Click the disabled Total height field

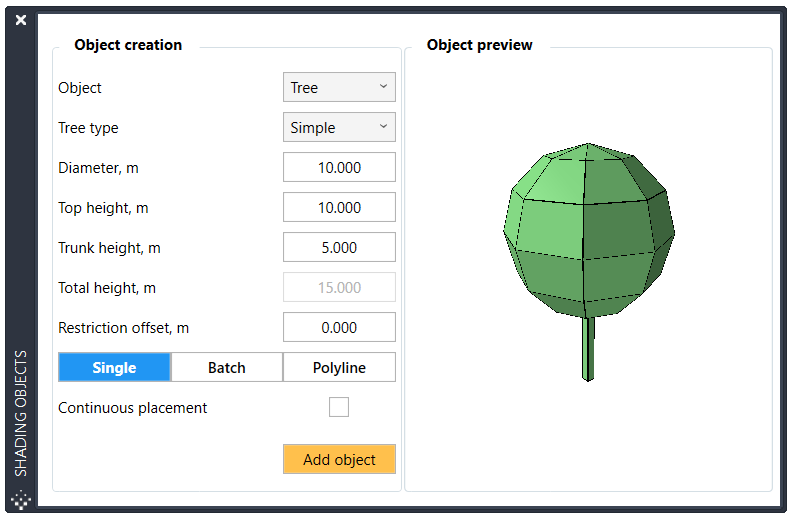coord(339,288)
